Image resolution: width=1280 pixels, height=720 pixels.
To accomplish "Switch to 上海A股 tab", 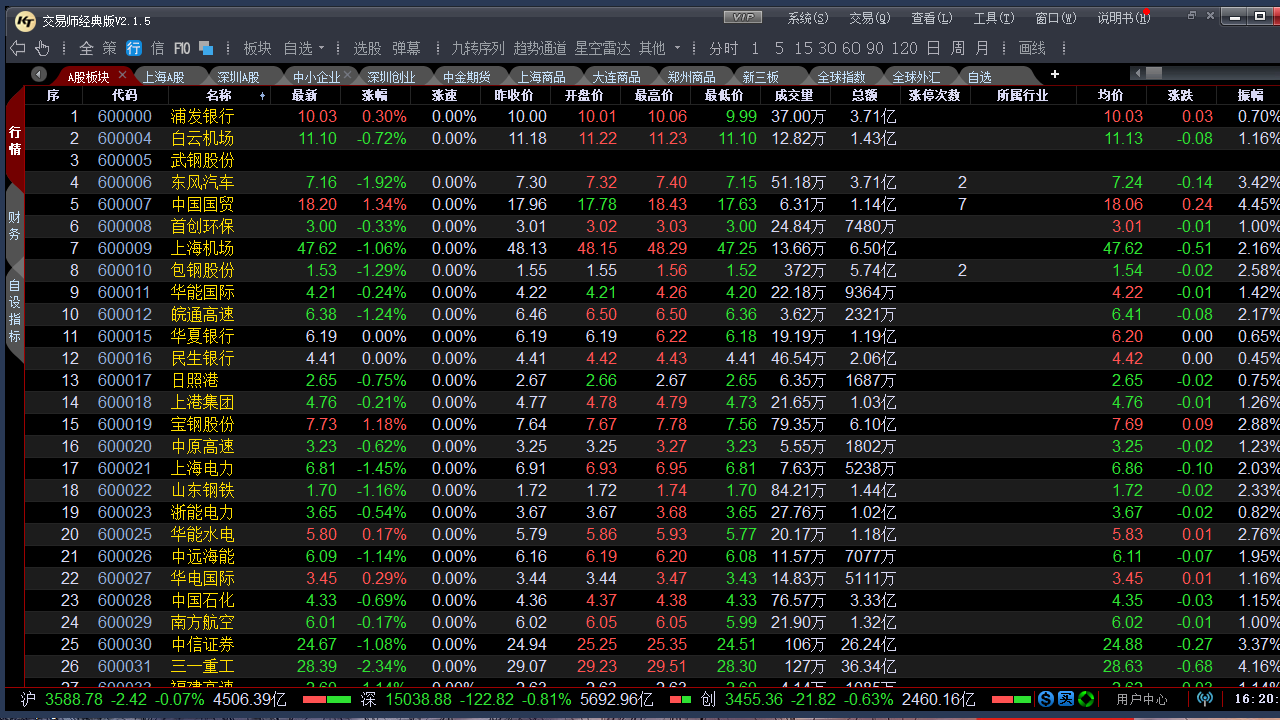I will (163, 77).
